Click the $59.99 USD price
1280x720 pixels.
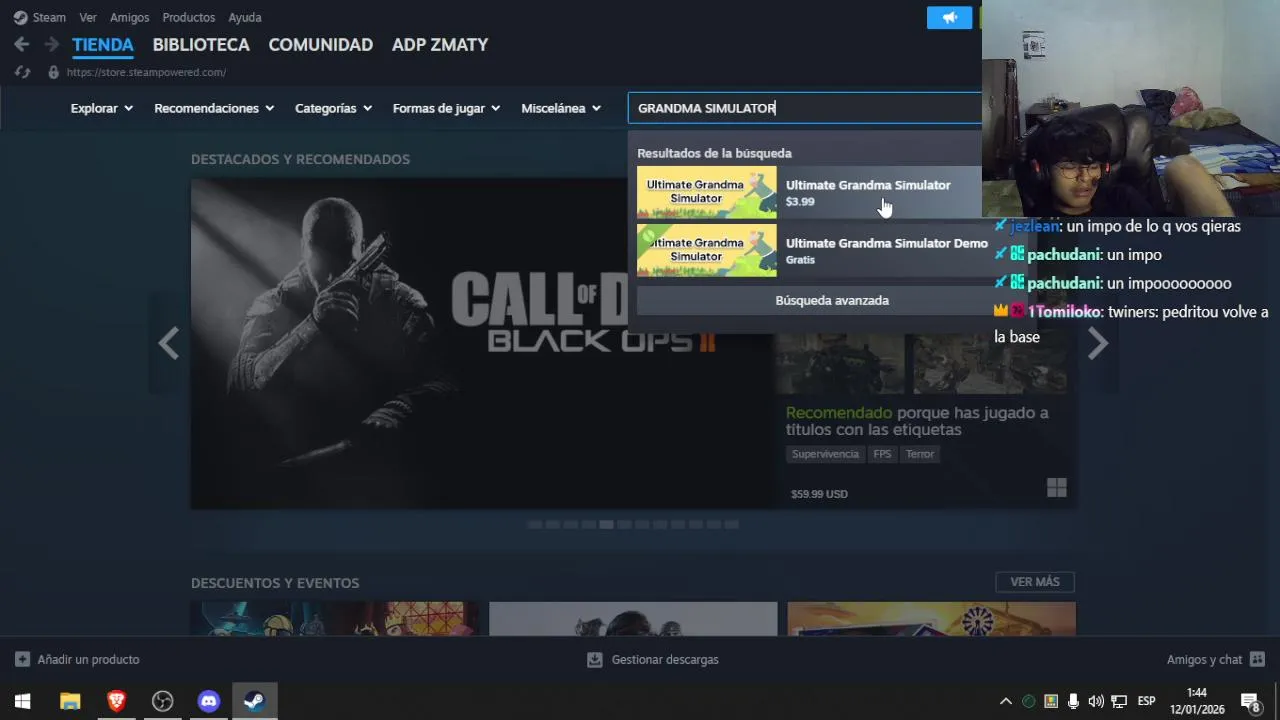tap(819, 494)
